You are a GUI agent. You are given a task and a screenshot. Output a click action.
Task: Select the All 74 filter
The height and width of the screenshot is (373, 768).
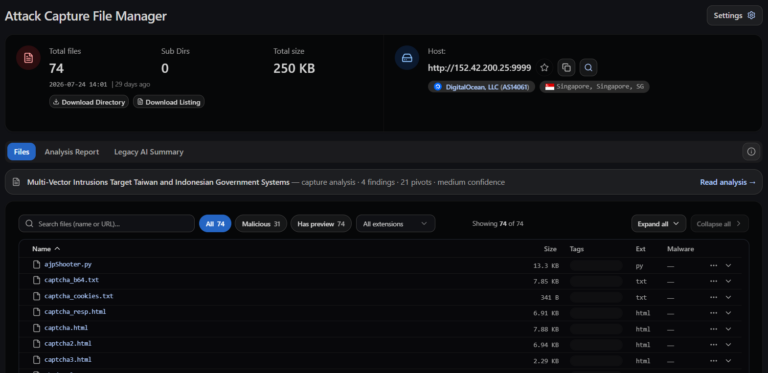click(215, 224)
